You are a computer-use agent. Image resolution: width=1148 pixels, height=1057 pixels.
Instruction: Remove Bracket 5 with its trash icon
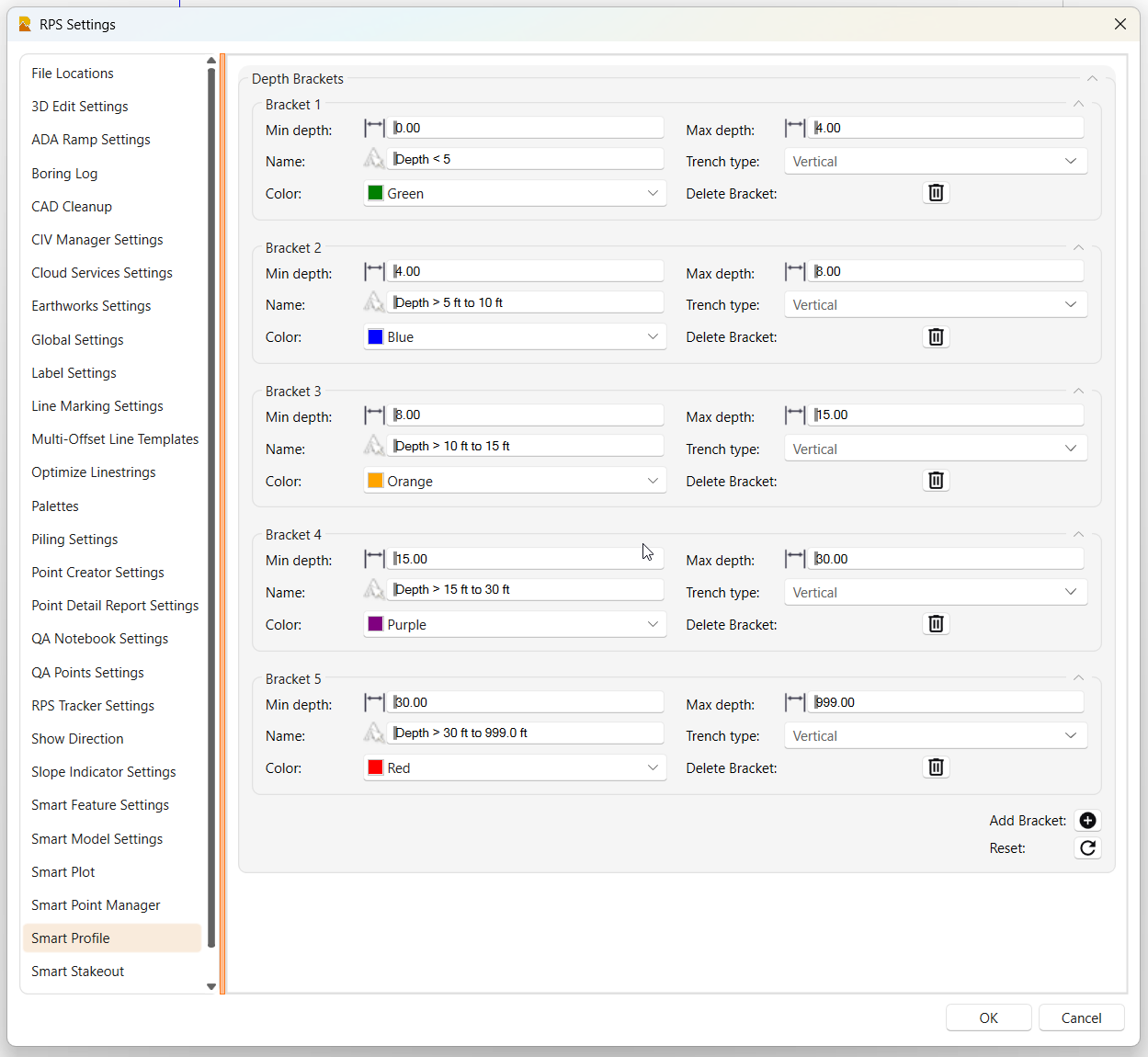(936, 767)
